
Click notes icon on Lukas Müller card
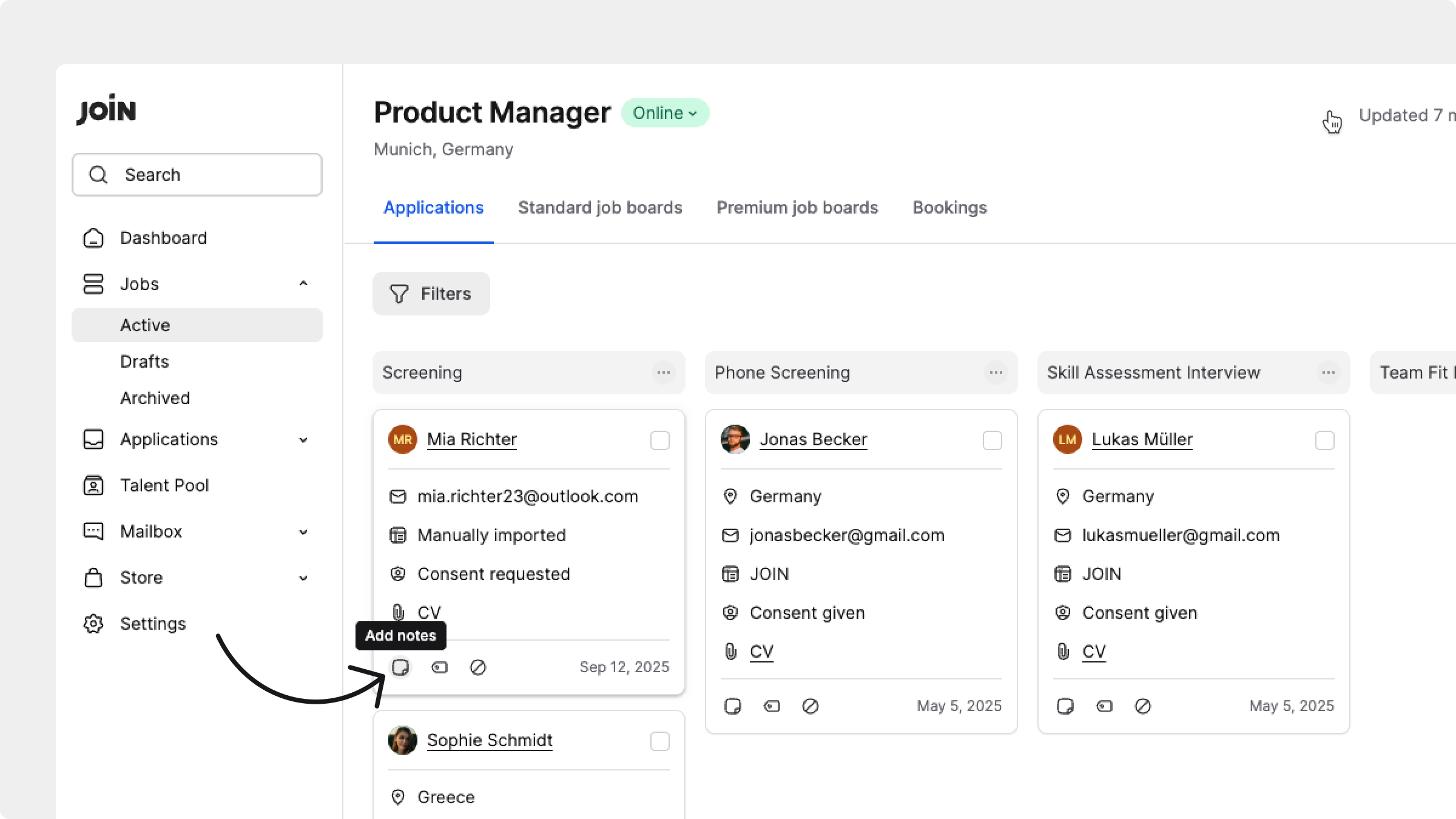1065,706
